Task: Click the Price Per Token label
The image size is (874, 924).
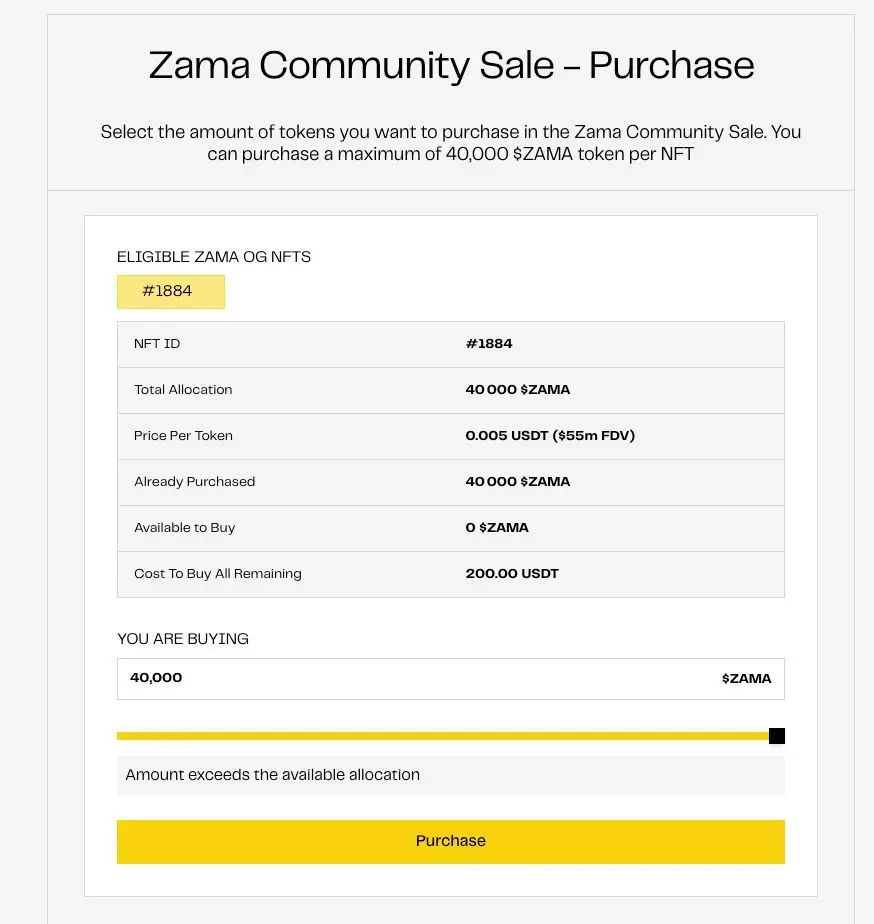Action: point(183,436)
